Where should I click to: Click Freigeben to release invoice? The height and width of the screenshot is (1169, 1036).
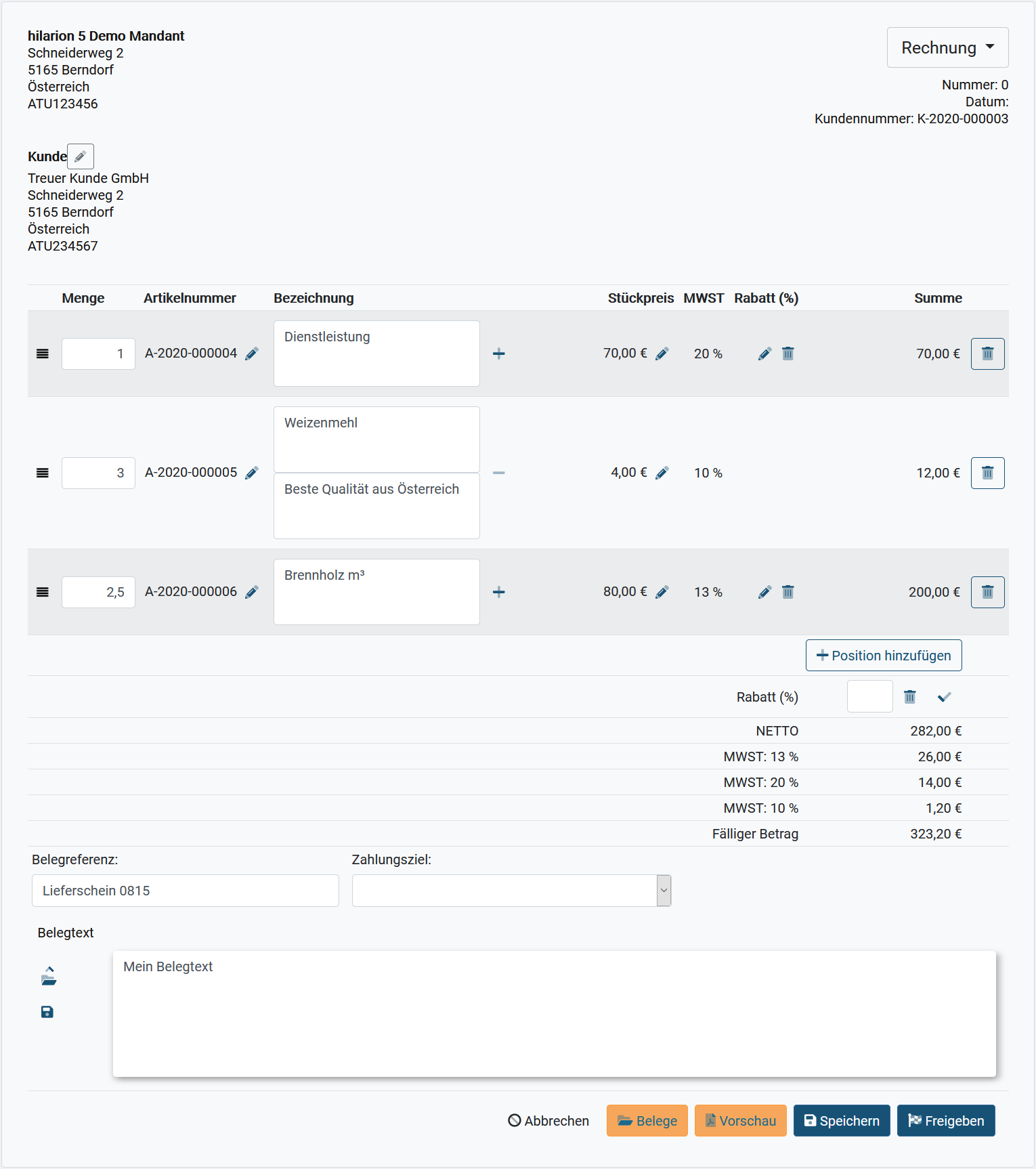coord(946,1121)
